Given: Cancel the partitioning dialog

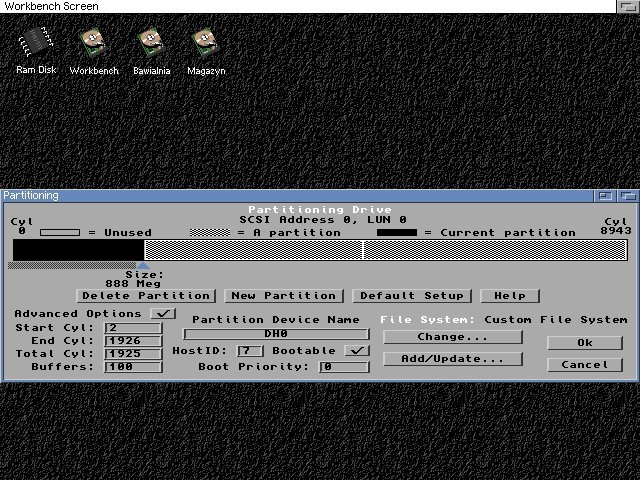Looking at the screenshot, I should pyautogui.click(x=584, y=365).
